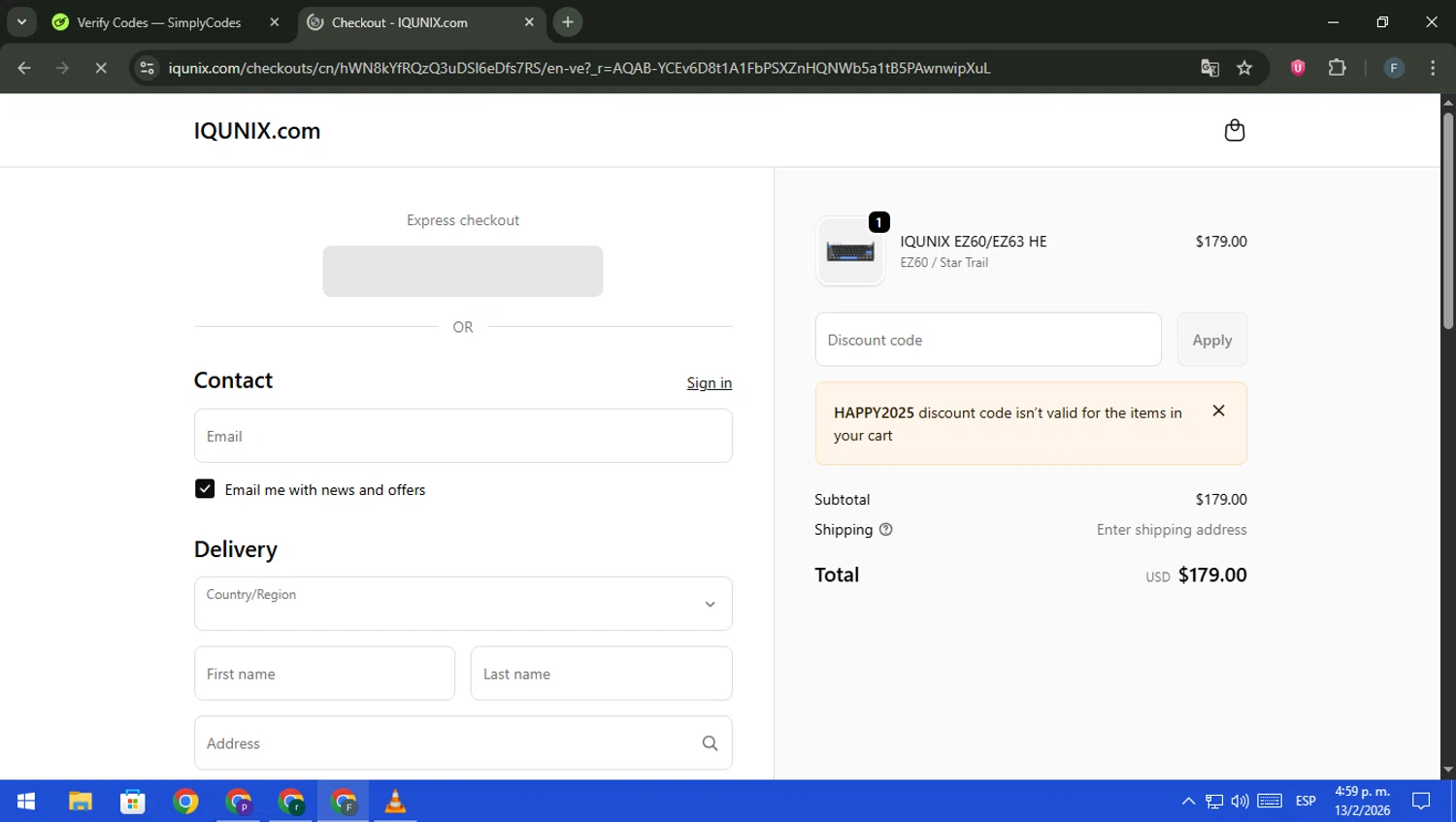
Task: Open the Chrome profile F avatar
Action: [1394, 68]
